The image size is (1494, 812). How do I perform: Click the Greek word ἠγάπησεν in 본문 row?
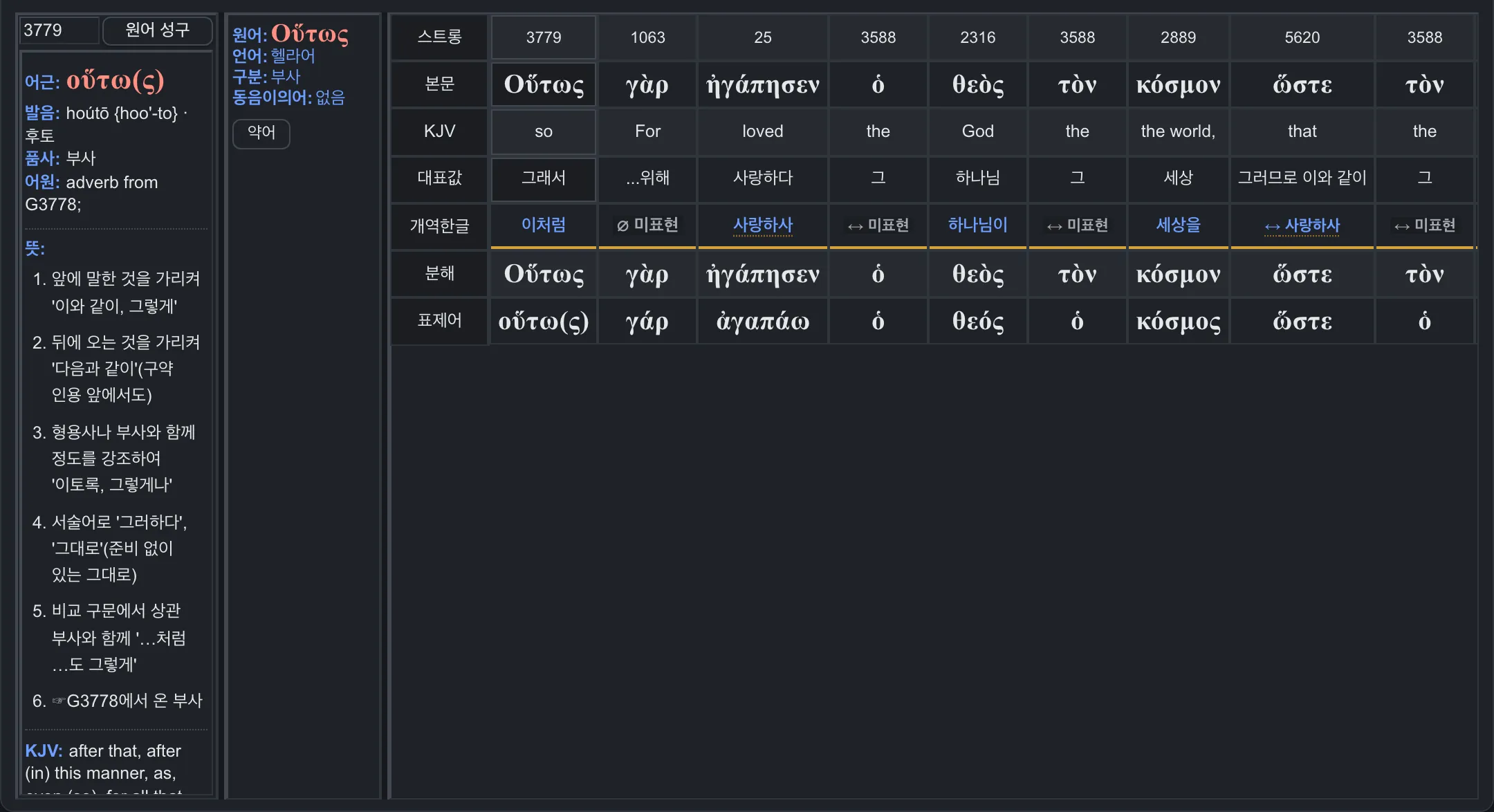click(762, 84)
